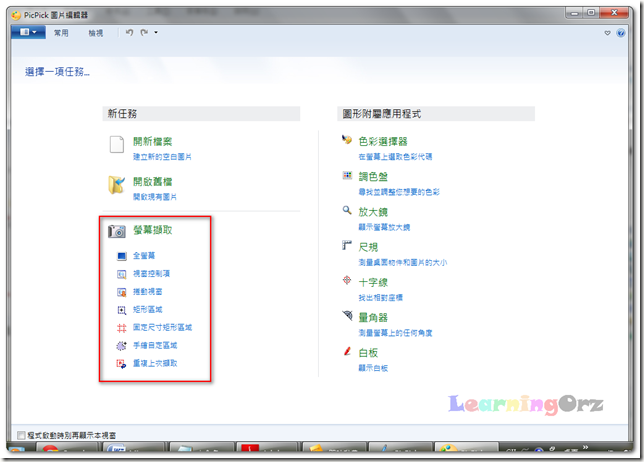
Task: Click the undo arrow in the toolbar
Action: coord(129,32)
